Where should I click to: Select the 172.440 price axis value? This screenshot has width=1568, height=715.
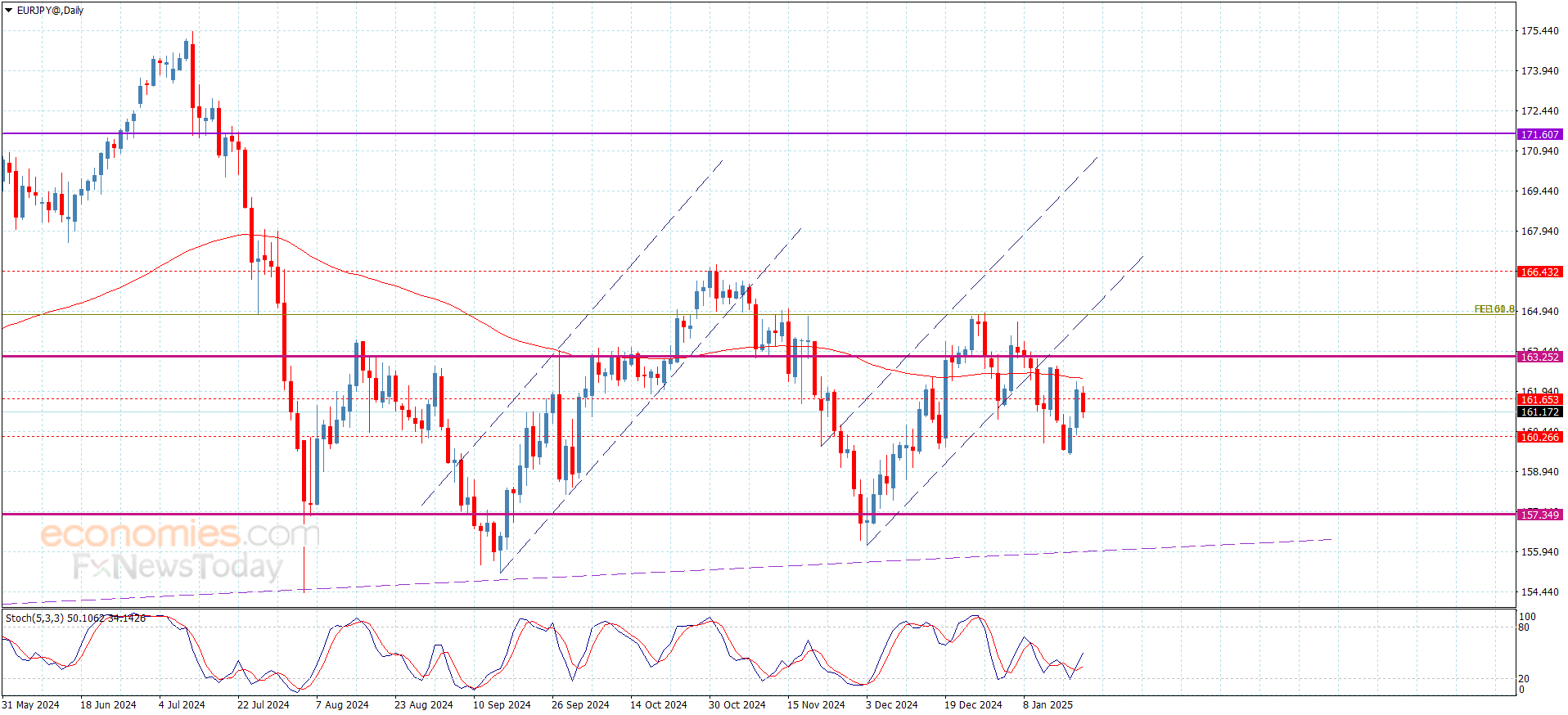[1539, 111]
